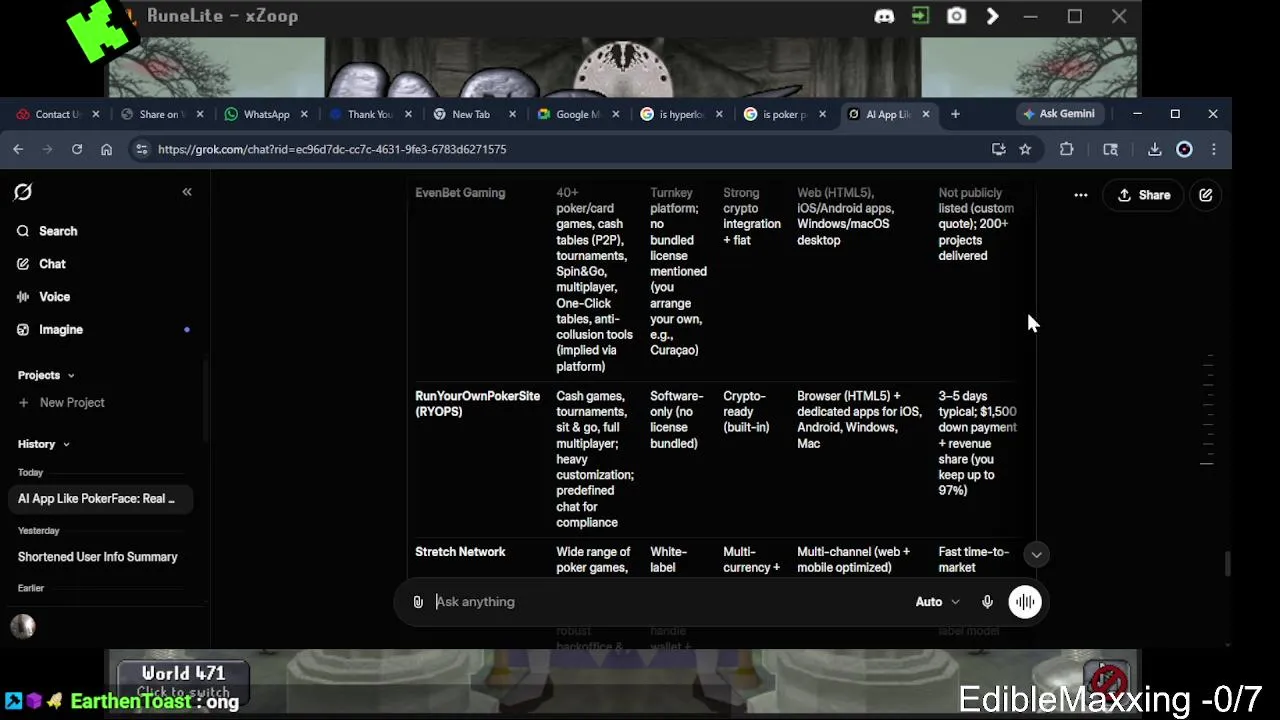Jump to bottom with down-arrow button

1036,555
